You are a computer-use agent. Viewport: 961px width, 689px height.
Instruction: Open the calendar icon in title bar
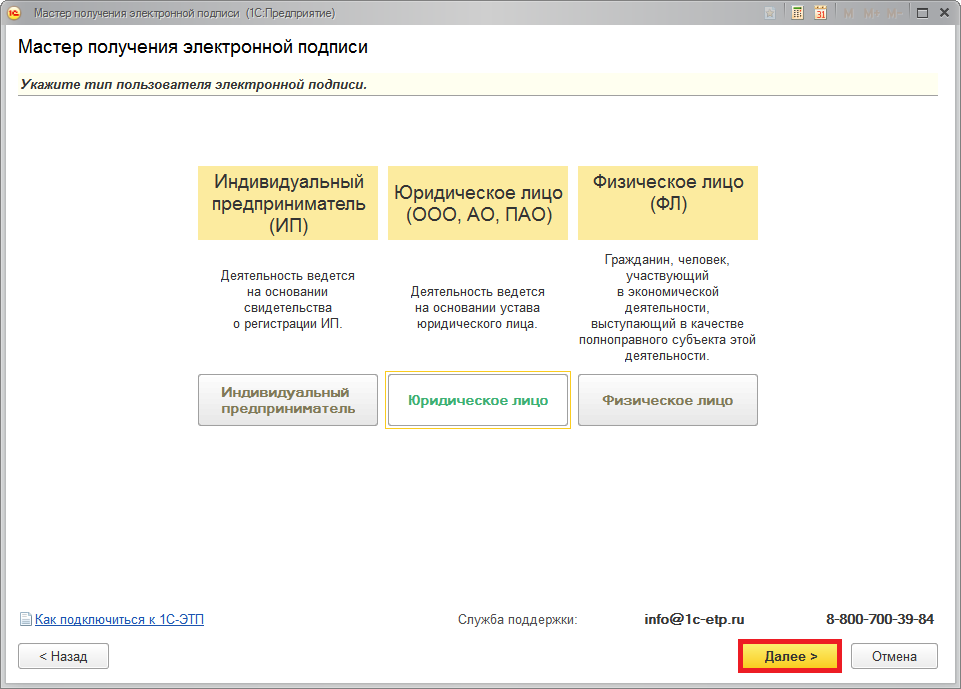[x=820, y=13]
